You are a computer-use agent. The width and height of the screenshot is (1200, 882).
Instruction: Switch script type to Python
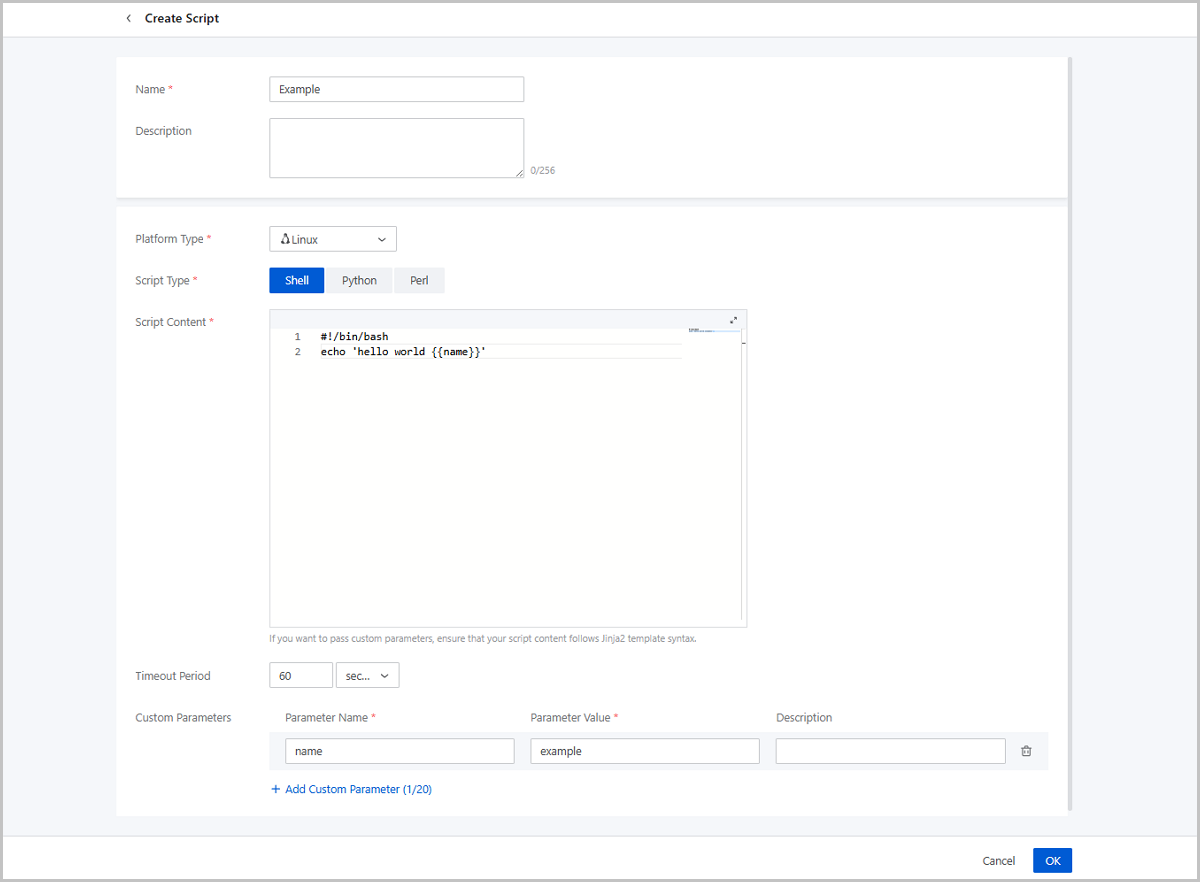click(359, 281)
